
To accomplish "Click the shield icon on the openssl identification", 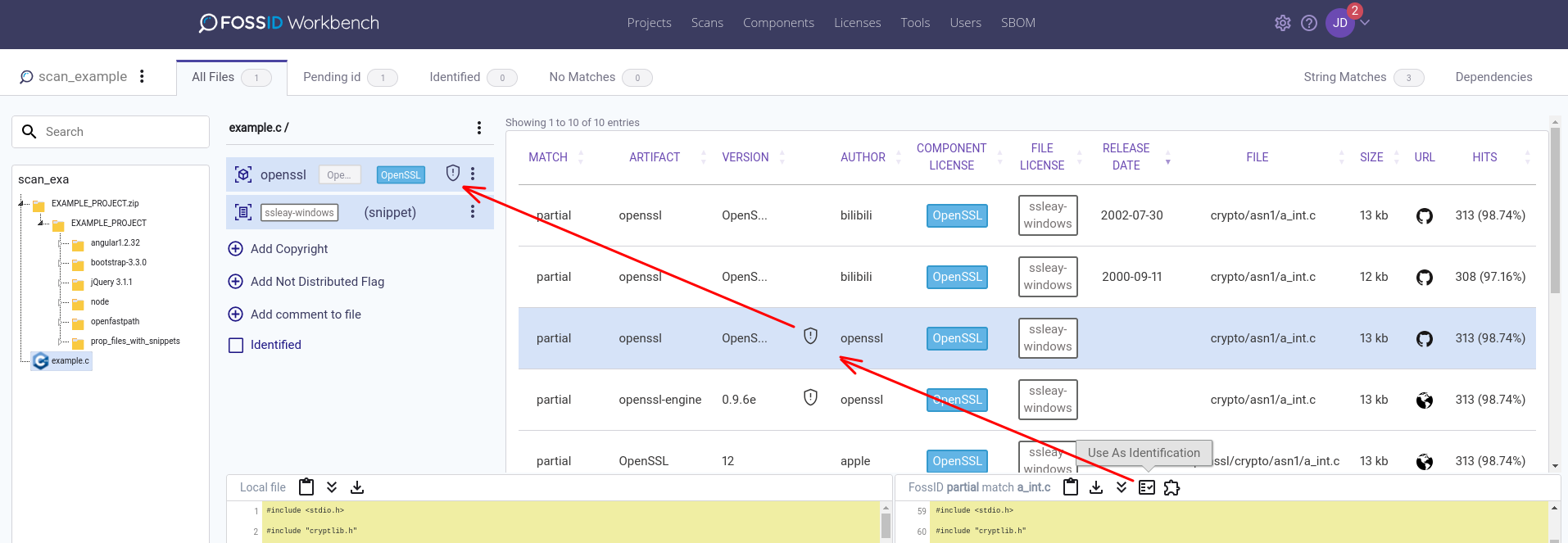I will (x=452, y=174).
